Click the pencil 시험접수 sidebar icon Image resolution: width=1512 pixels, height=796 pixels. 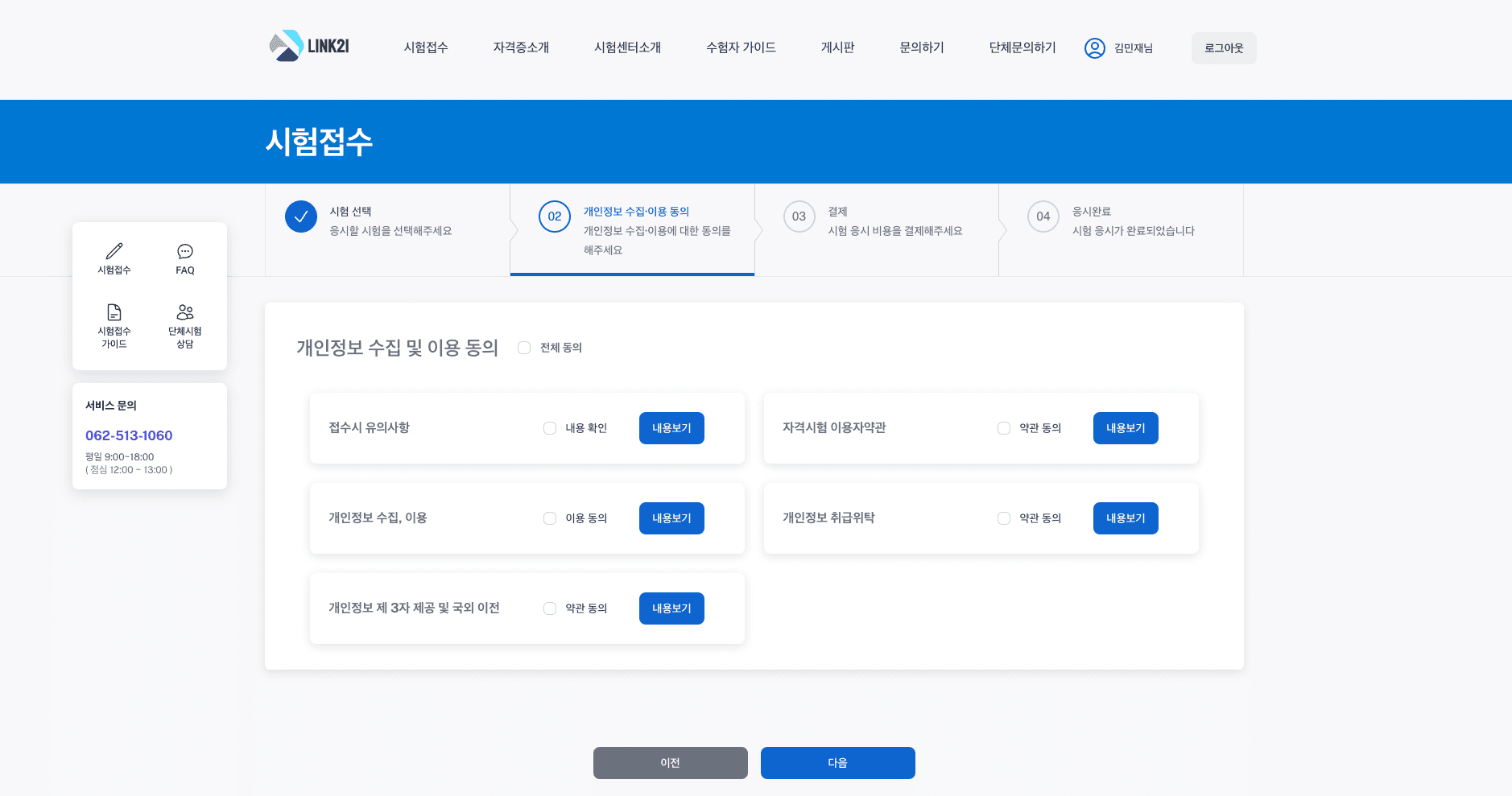click(x=114, y=251)
